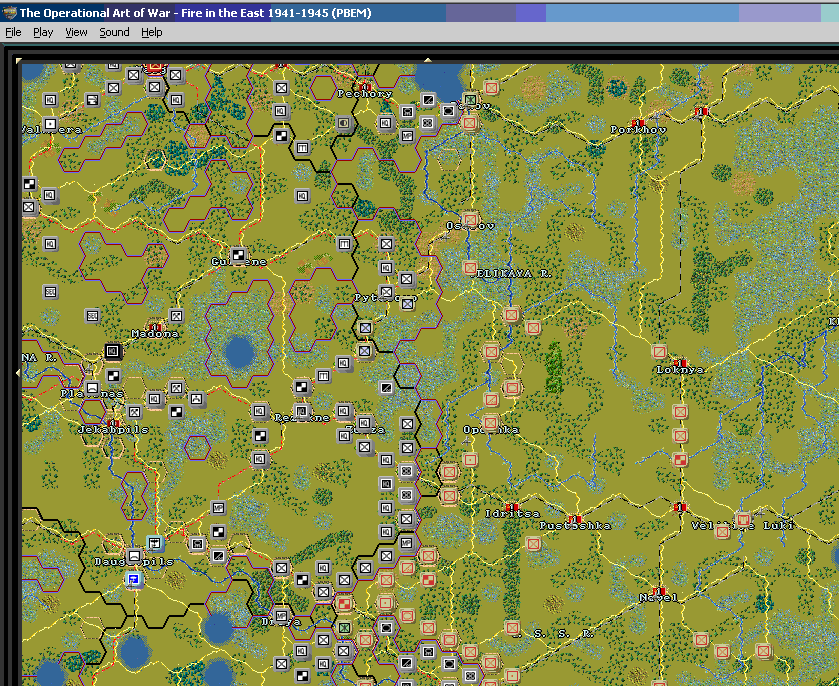The height and width of the screenshot is (687, 839).
Task: Click the Nevel town label
Action: (x=659, y=598)
